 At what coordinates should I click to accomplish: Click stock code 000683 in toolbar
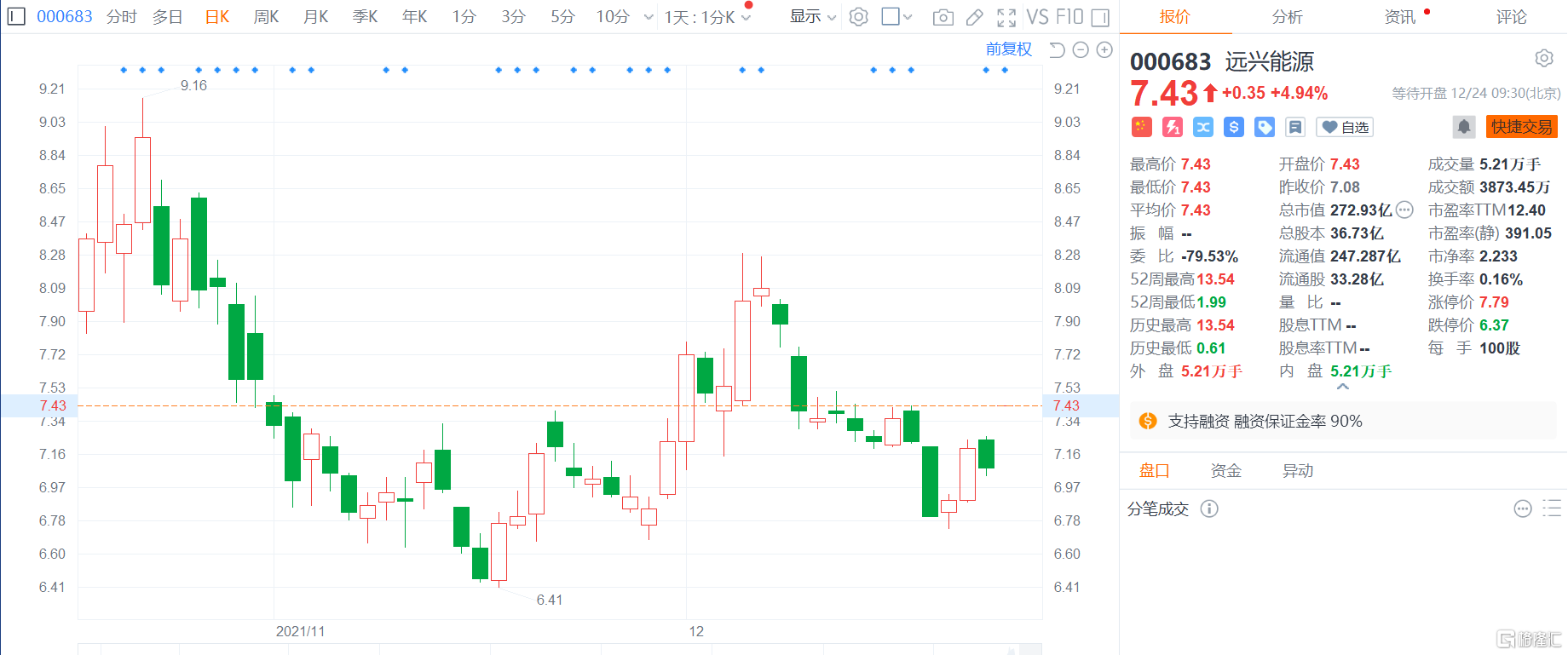point(65,17)
